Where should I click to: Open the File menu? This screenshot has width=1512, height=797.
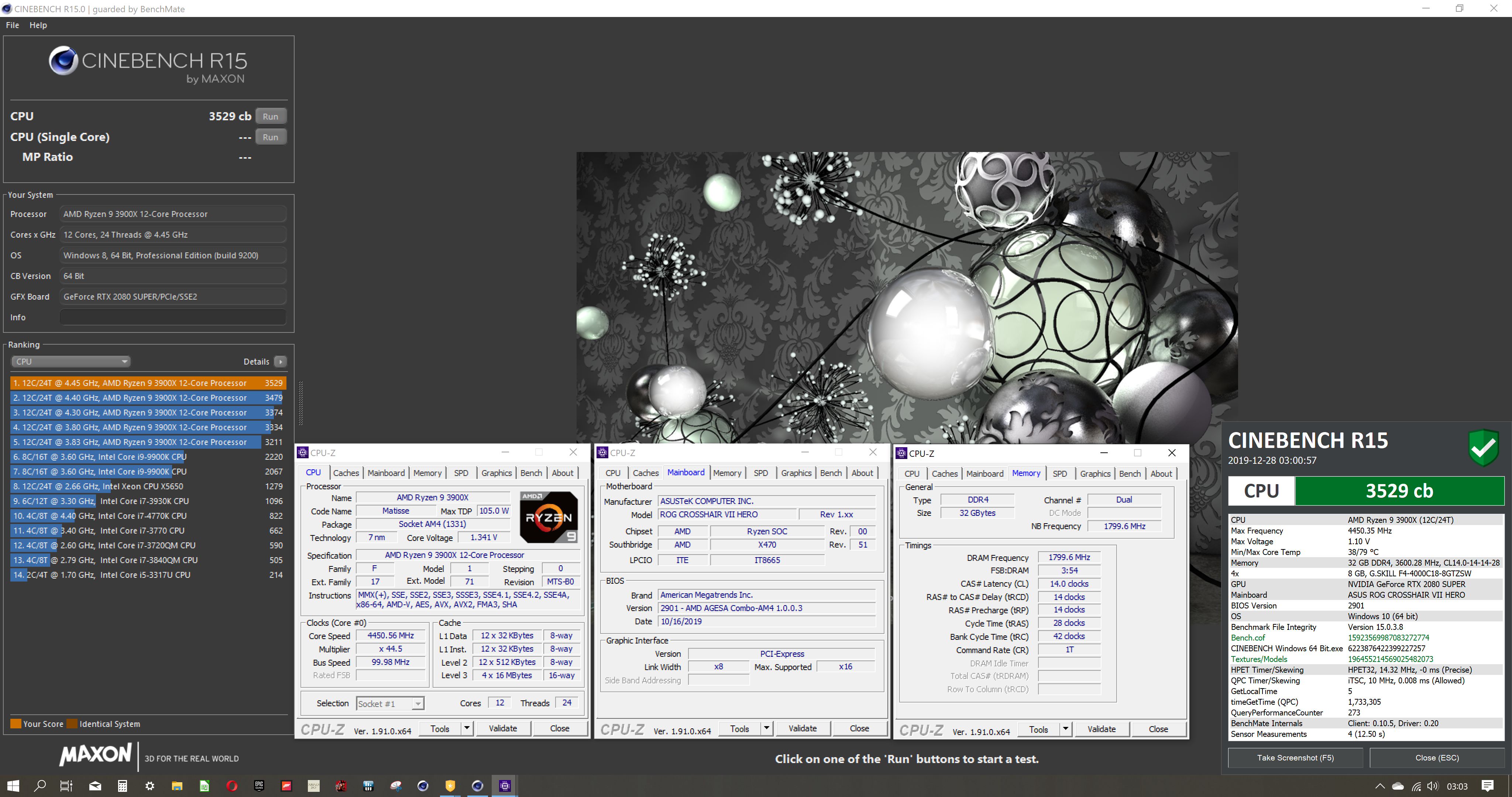coord(12,25)
